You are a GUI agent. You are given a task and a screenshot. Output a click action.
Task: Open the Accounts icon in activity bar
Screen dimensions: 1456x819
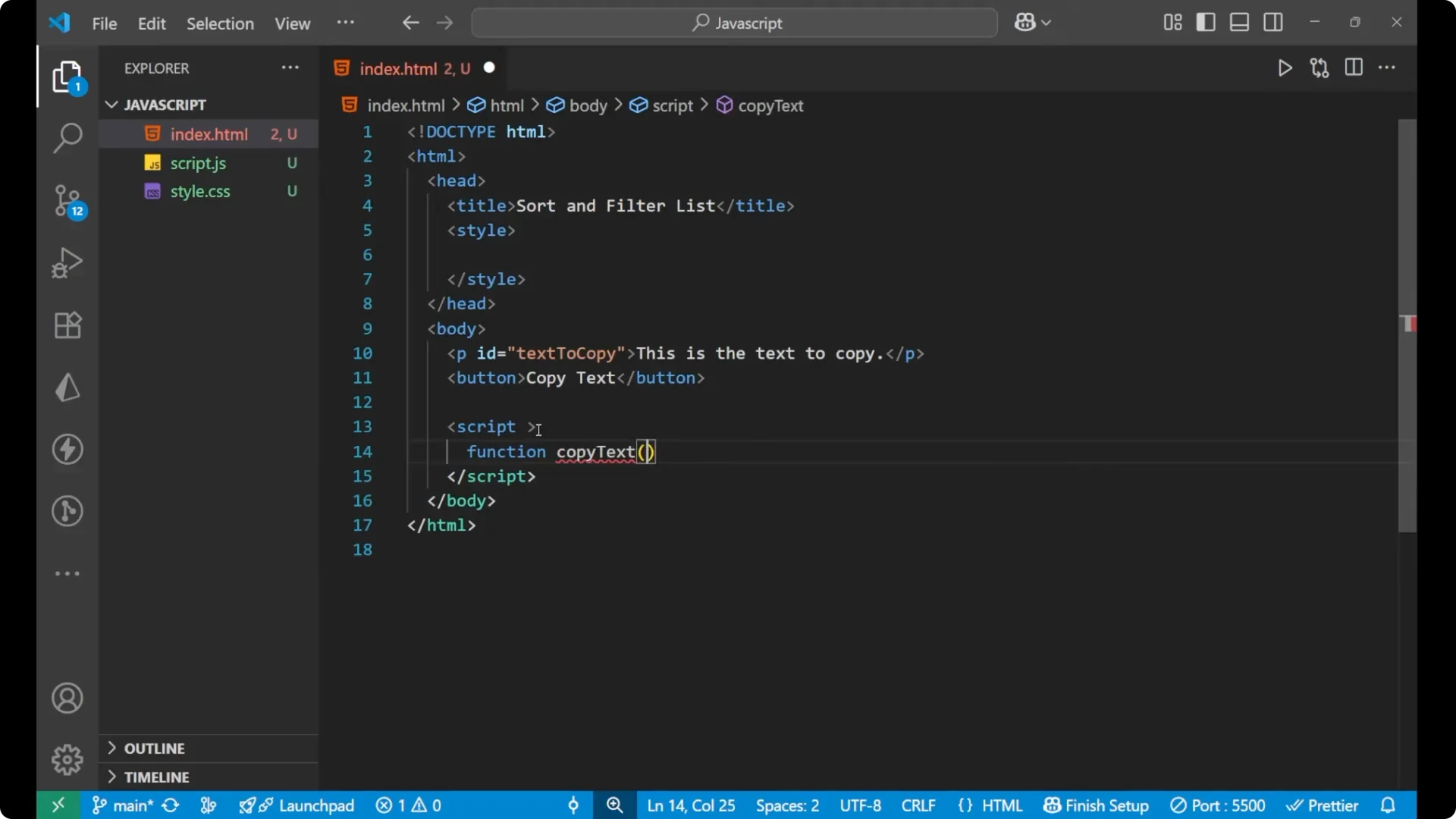67,698
